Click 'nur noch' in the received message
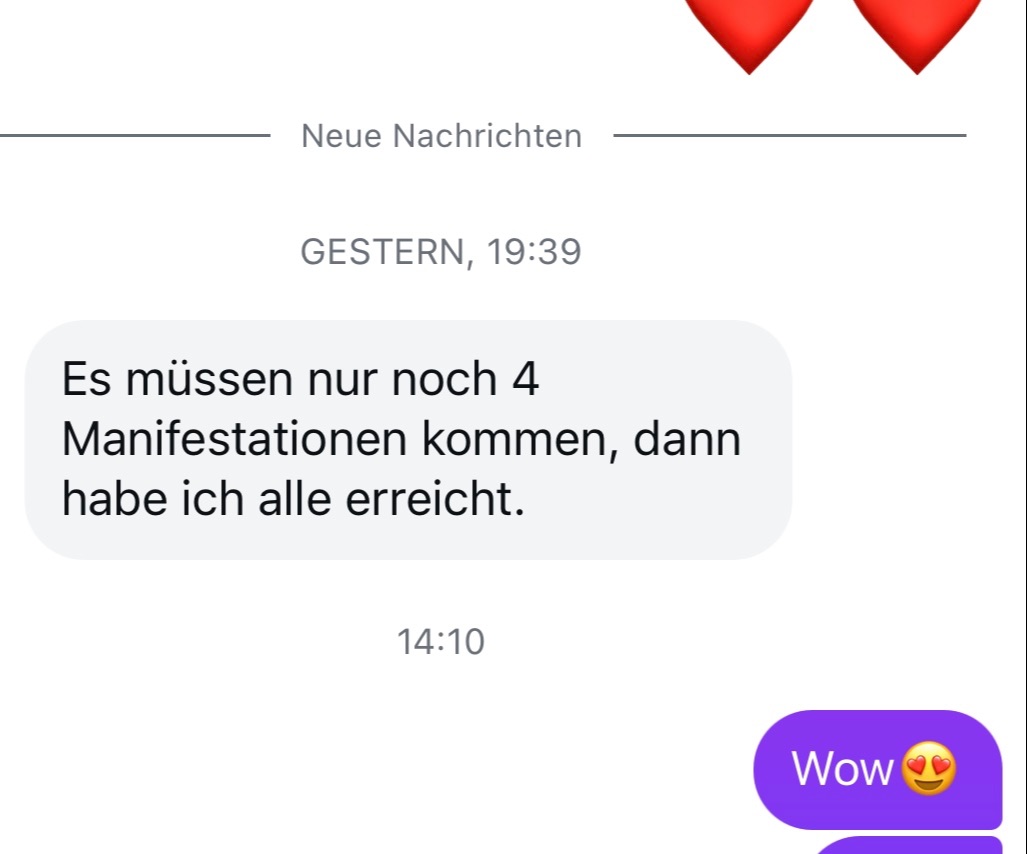 [402, 379]
